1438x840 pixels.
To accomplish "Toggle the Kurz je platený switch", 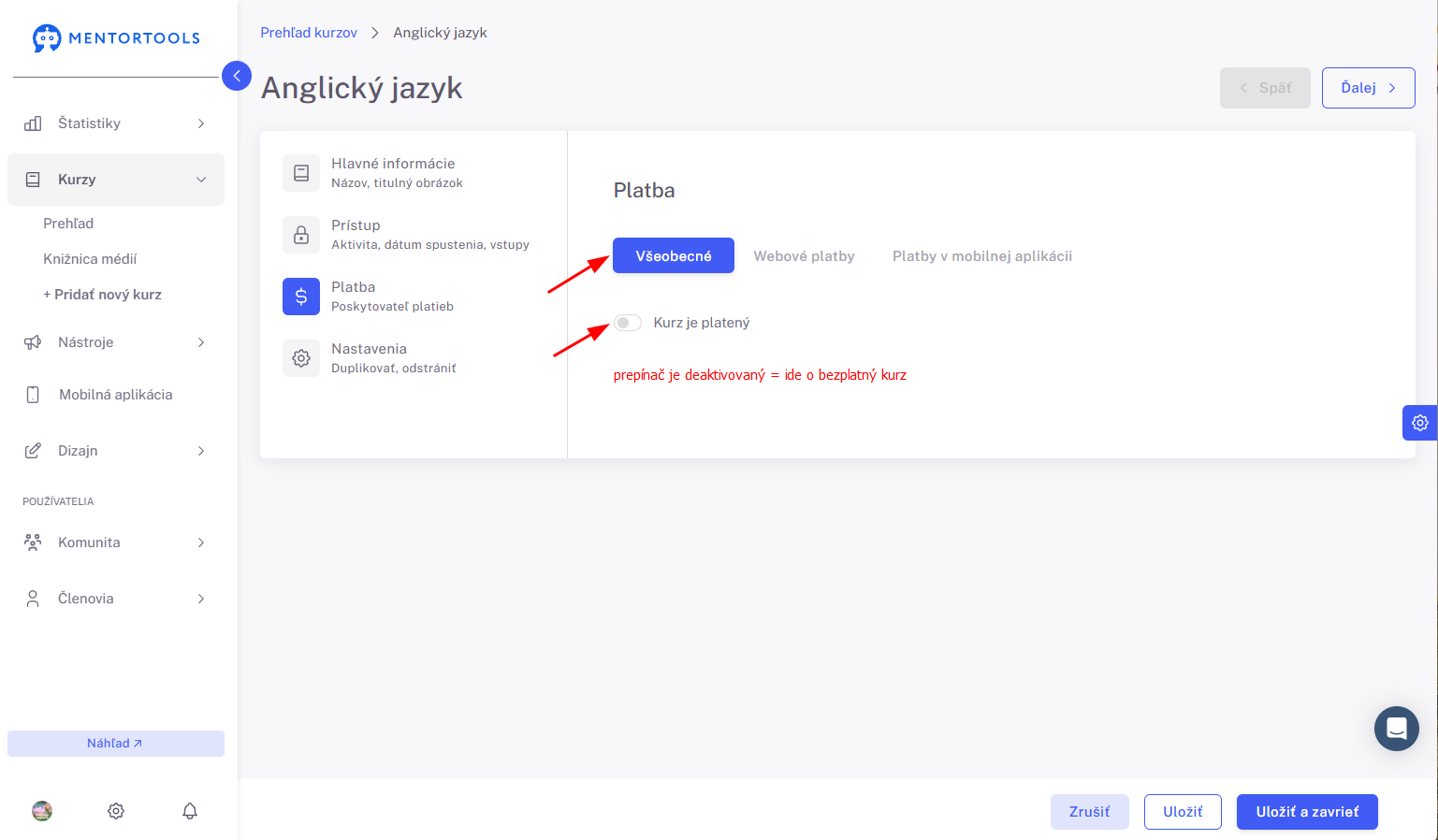I will click(628, 323).
